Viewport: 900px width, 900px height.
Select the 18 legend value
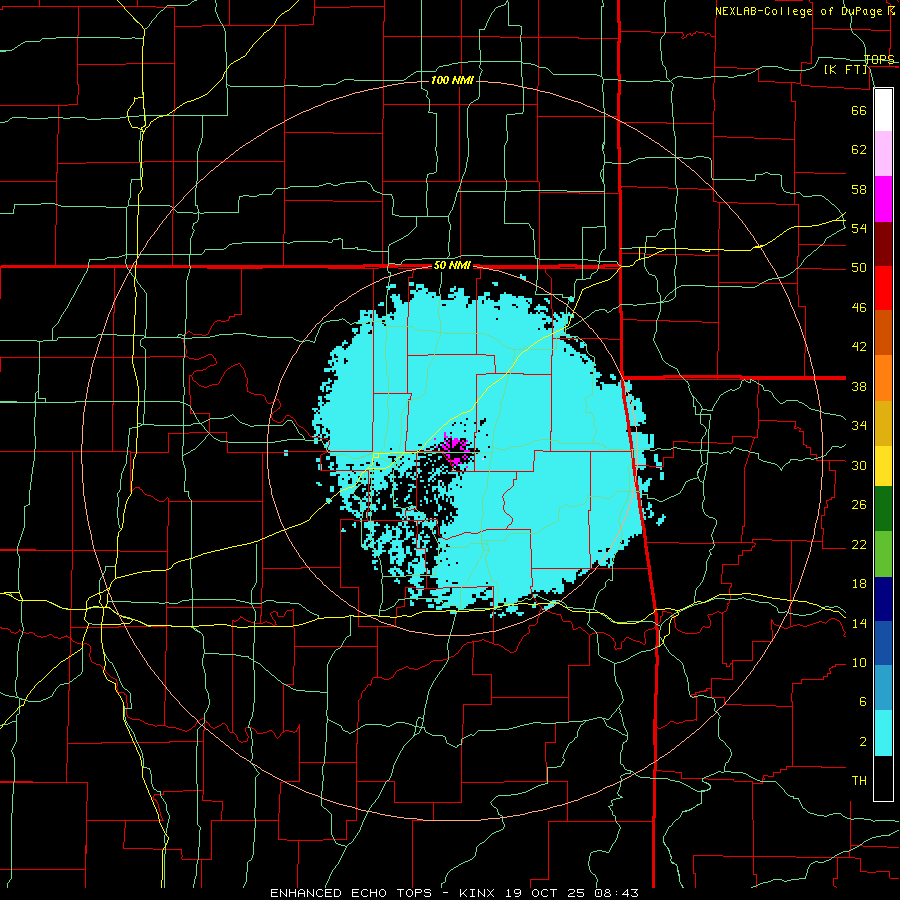(859, 584)
